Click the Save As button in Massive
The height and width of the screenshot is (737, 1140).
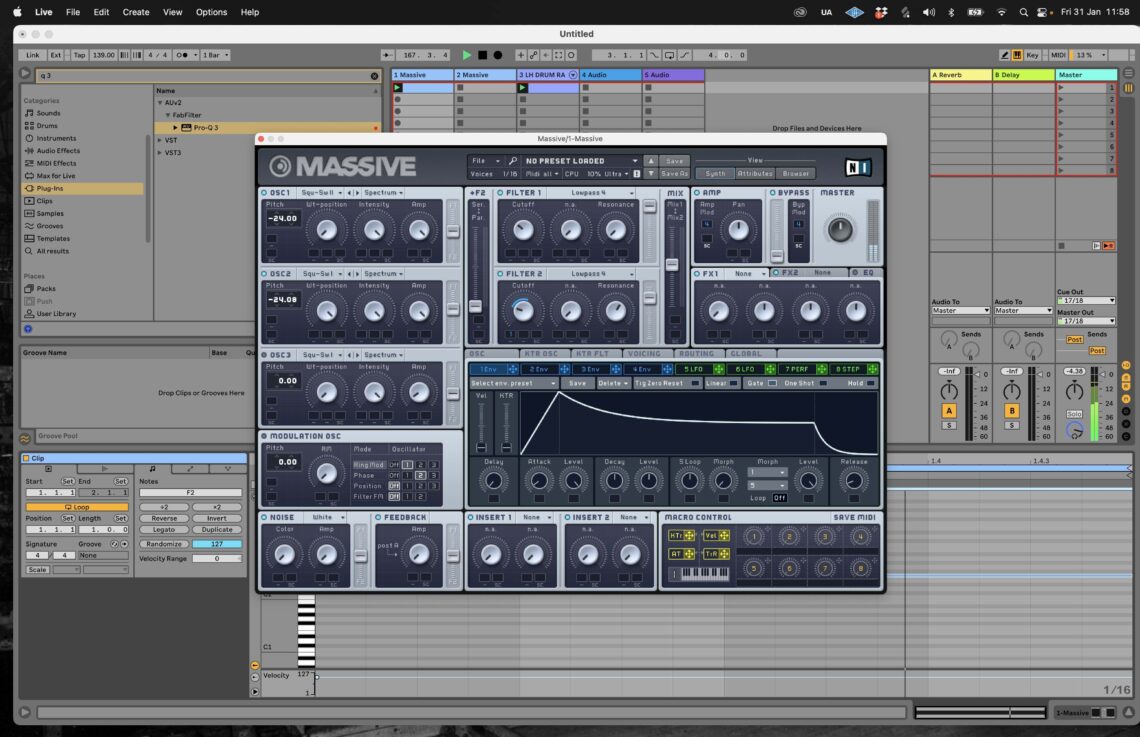click(675, 173)
